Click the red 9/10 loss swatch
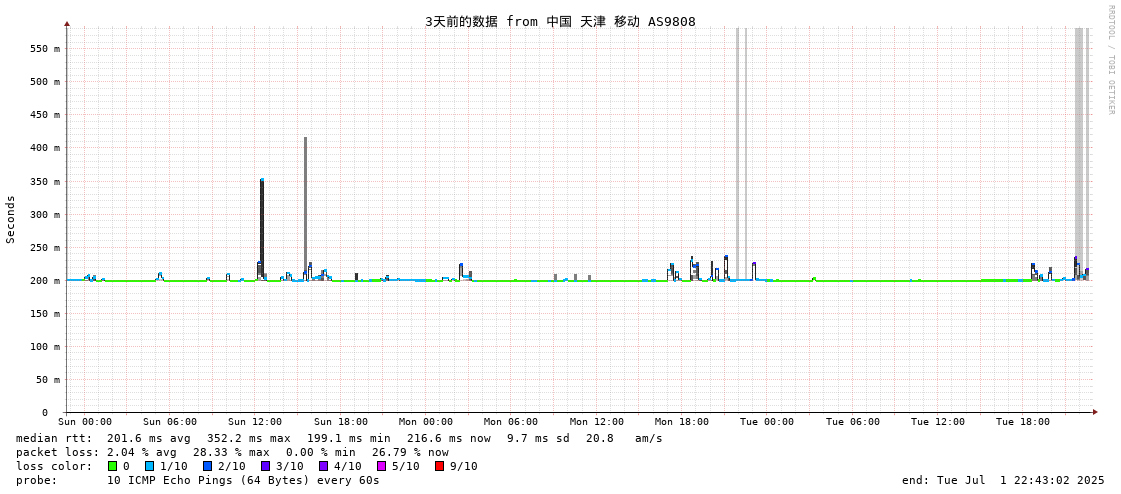The width and height of the screenshot is (1121, 494). 439,466
